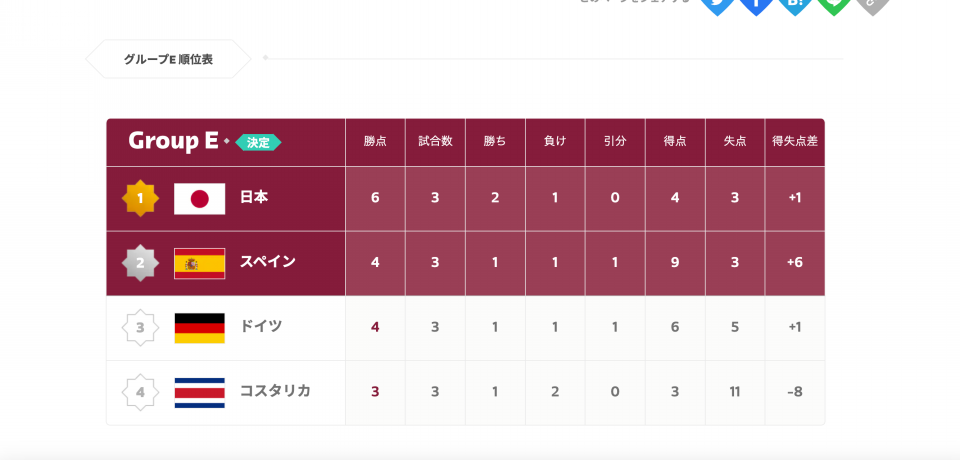Open スペイン team name
Image resolution: width=960 pixels, height=460 pixels.
pyautogui.click(x=268, y=262)
